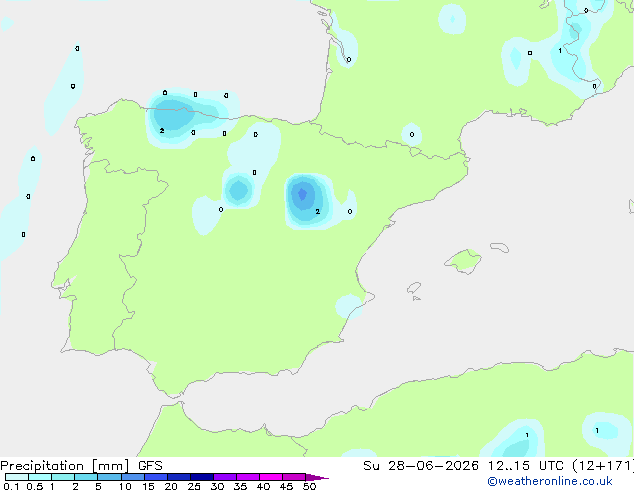Select the 20 mm legend swatch
The height and width of the screenshot is (490, 634).
[178, 477]
